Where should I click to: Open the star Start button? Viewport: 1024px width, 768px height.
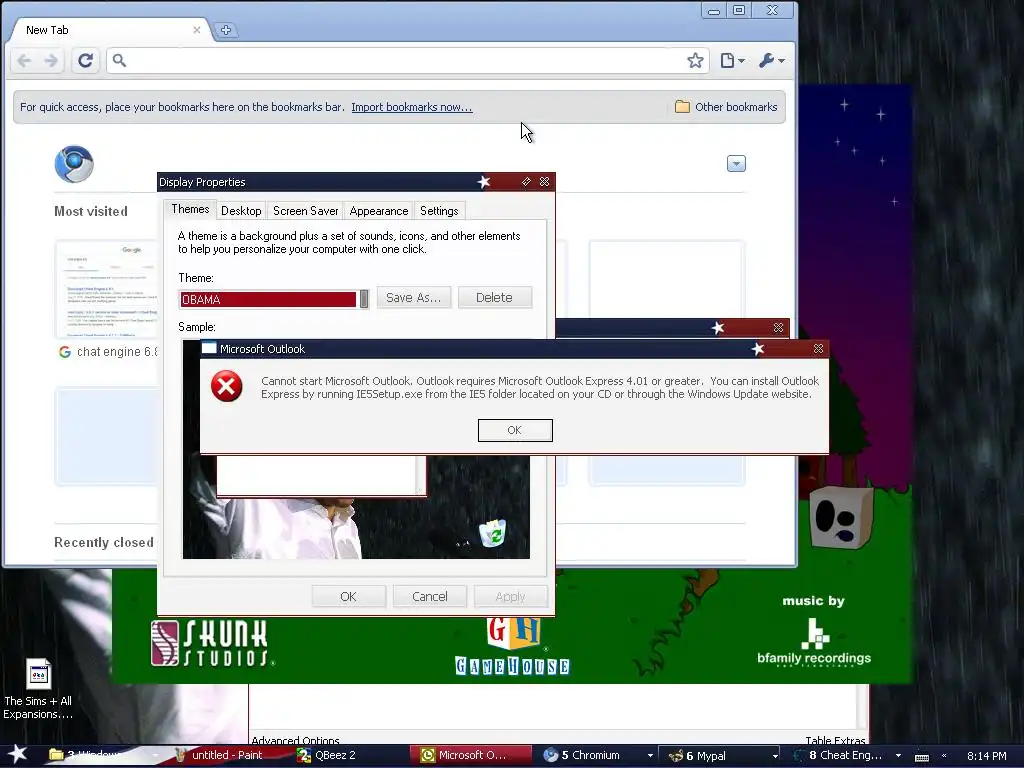click(x=16, y=755)
